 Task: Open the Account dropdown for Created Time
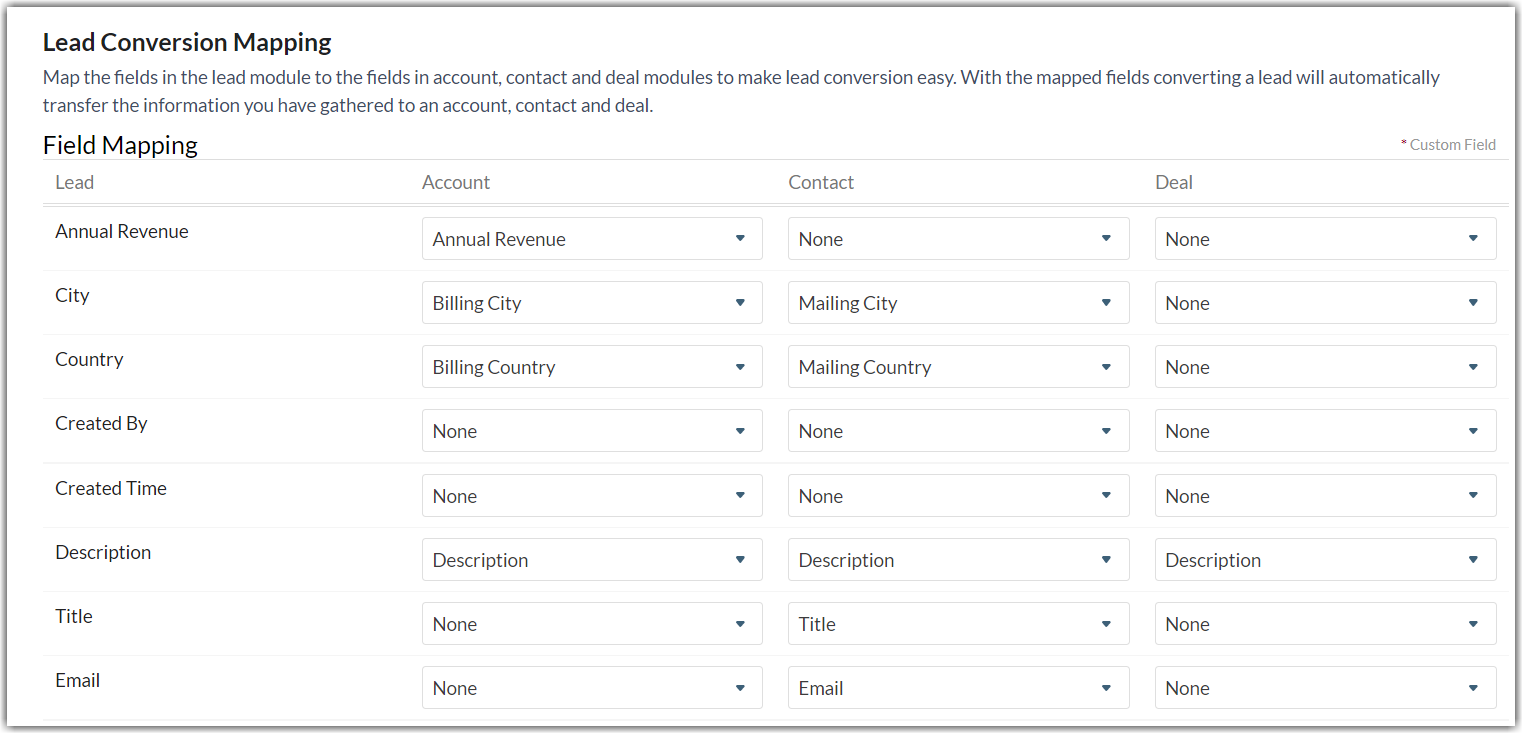click(592, 496)
